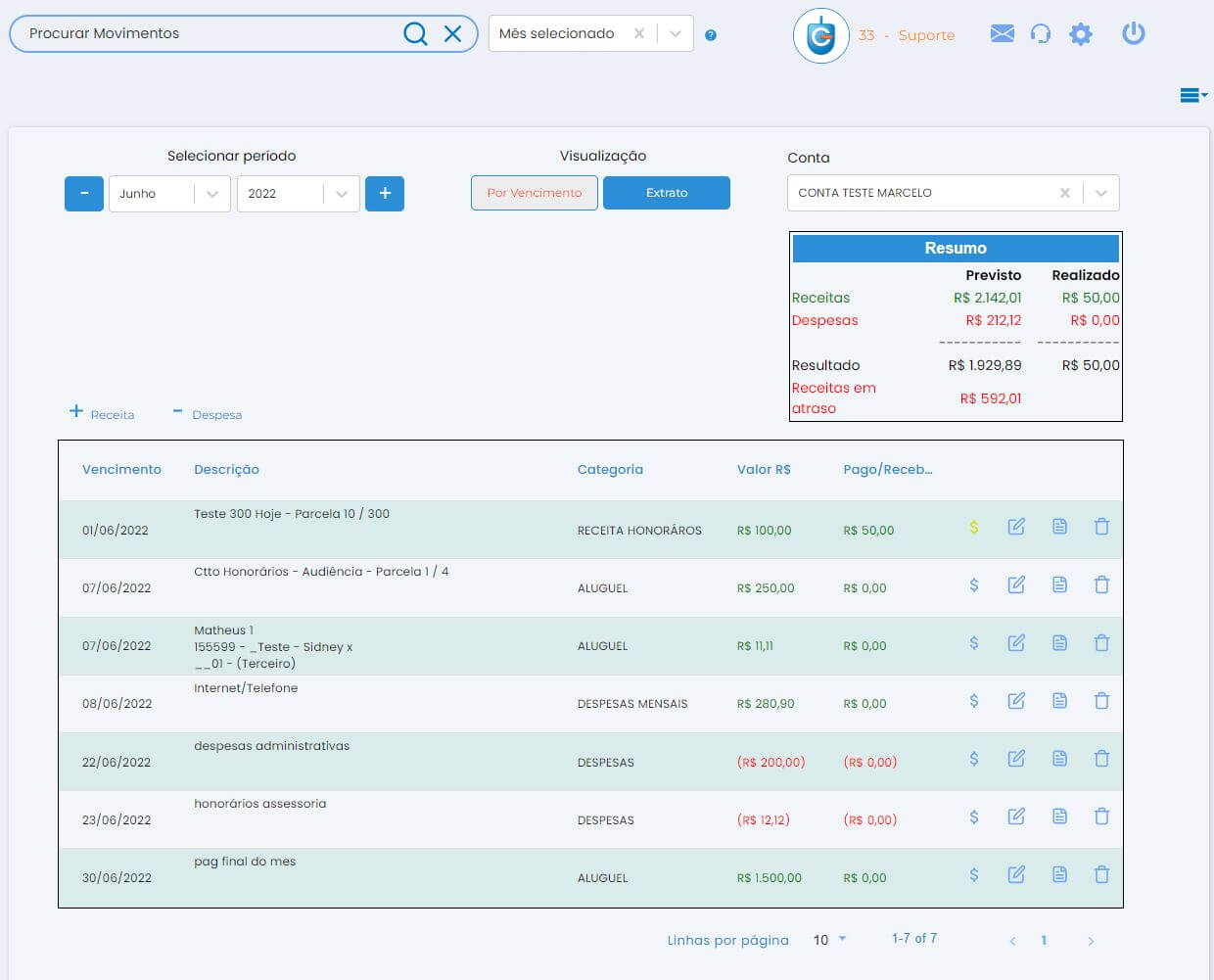1214x980 pixels.
Task: Open document icon for Internet/Telefone
Action: 1059,700
